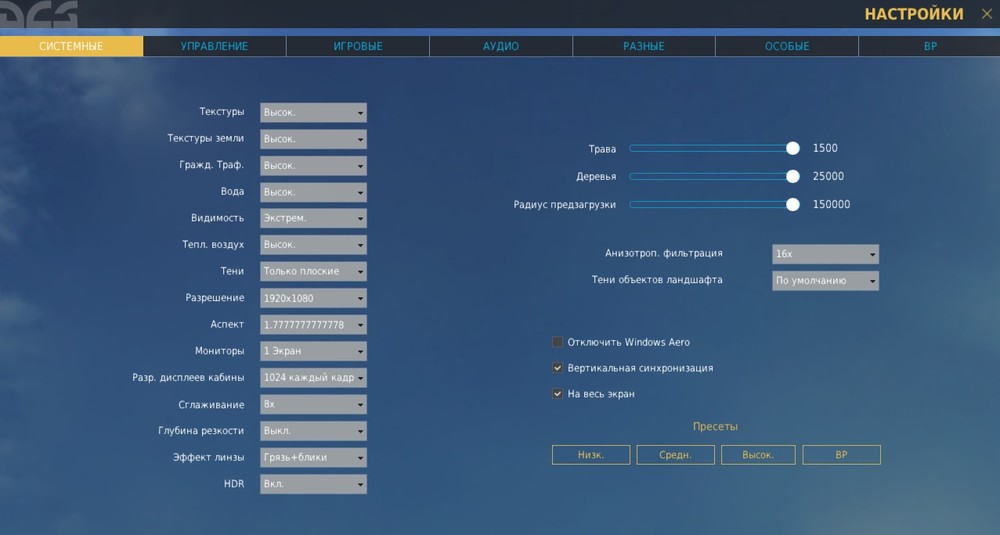Viewport: 1000px width, 535px height.
Task: Open the HDR dropdown set to Вкл.
Action: click(x=313, y=484)
